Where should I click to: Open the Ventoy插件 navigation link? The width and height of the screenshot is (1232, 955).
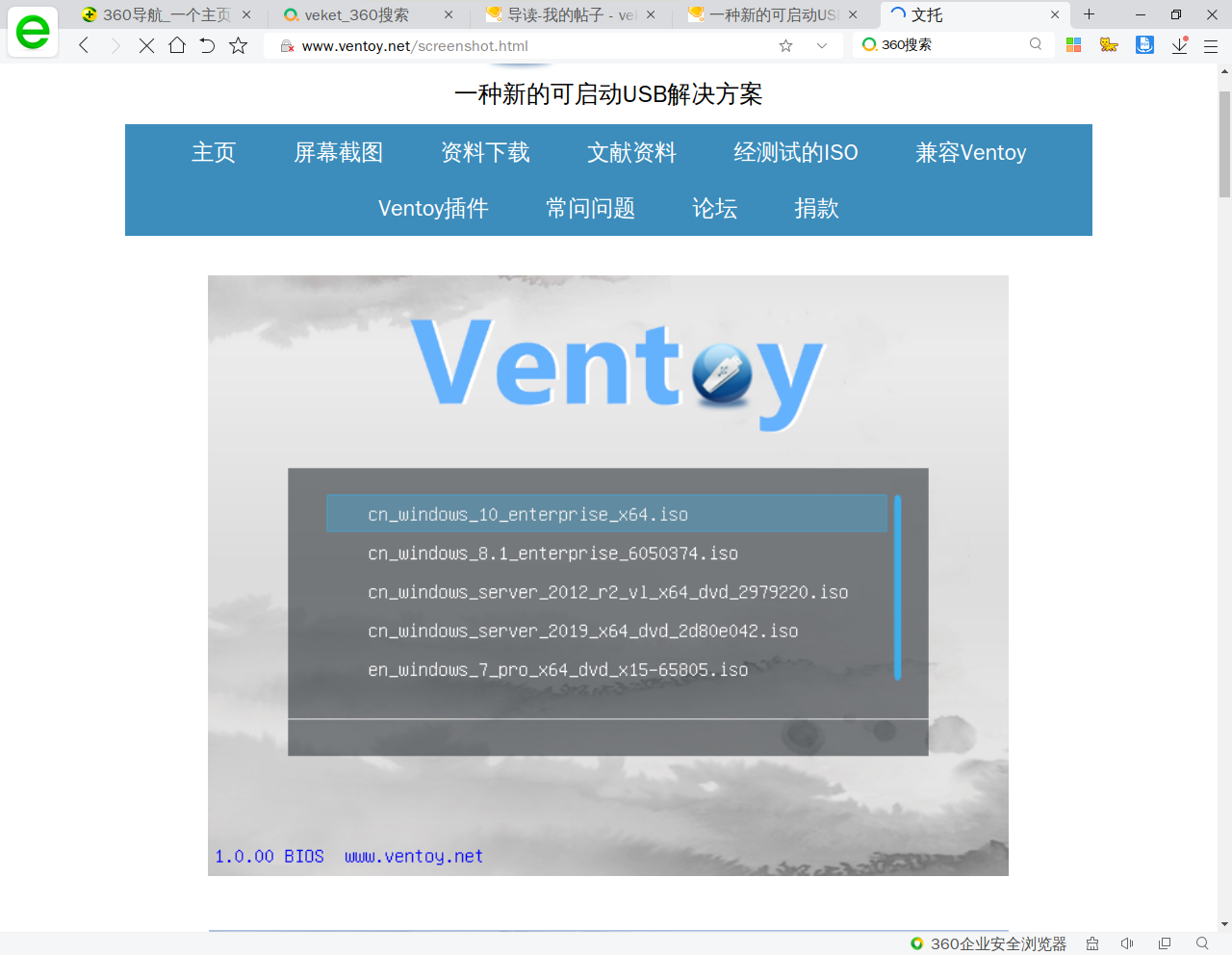[433, 208]
